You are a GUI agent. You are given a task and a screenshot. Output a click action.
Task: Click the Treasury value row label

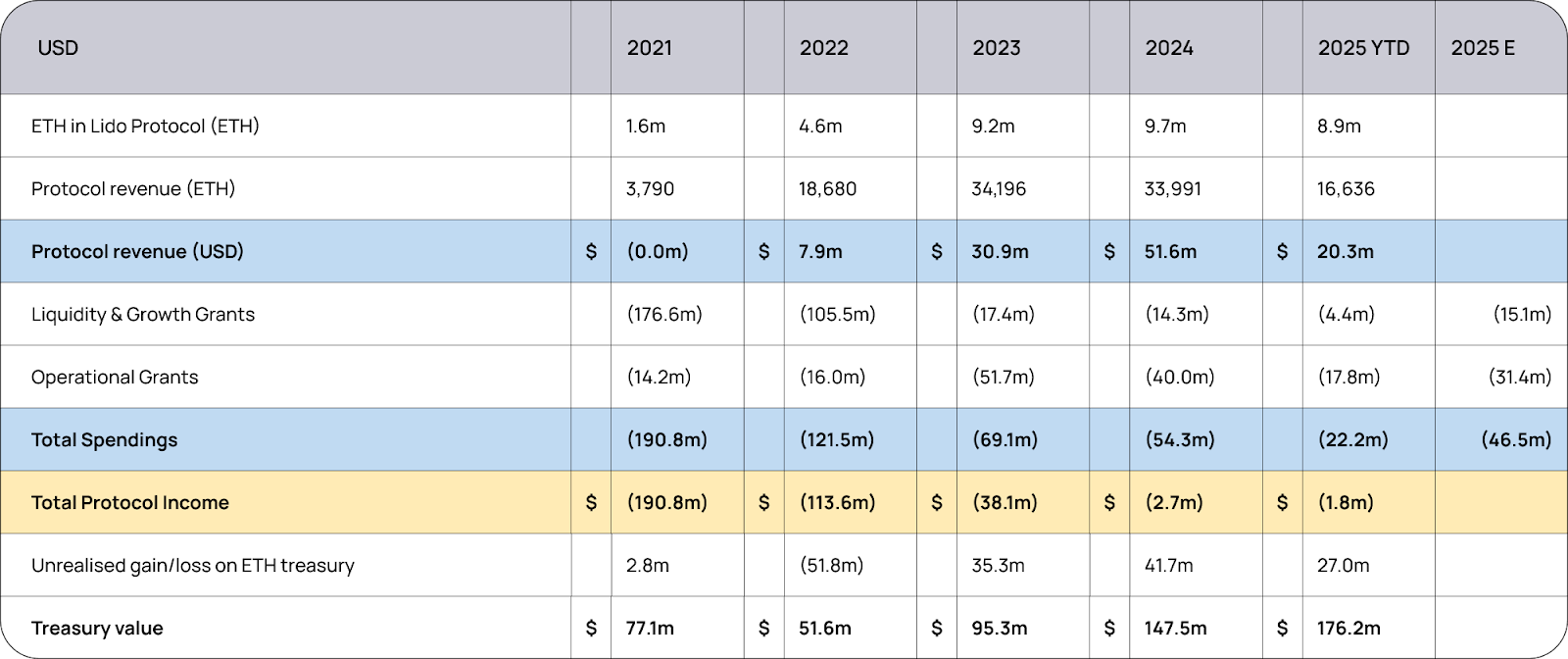click(x=97, y=628)
